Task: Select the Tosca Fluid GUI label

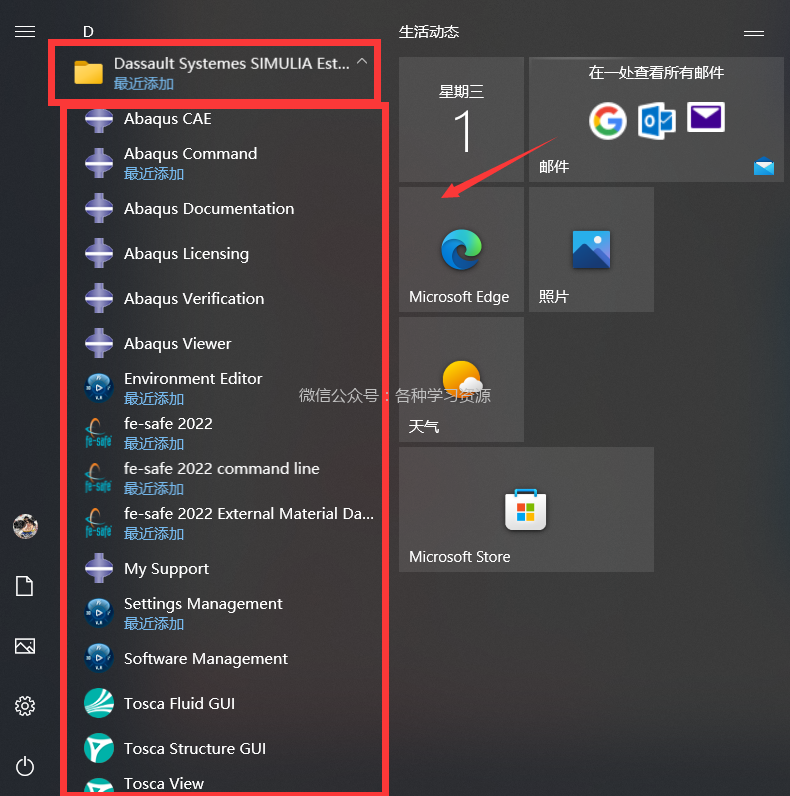Action: (180, 704)
